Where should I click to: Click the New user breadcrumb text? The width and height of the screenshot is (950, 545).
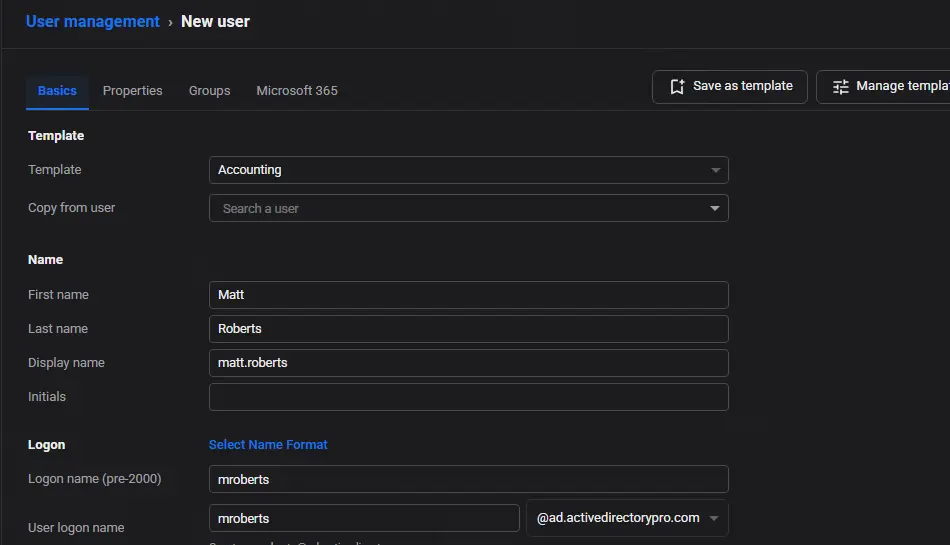click(215, 22)
